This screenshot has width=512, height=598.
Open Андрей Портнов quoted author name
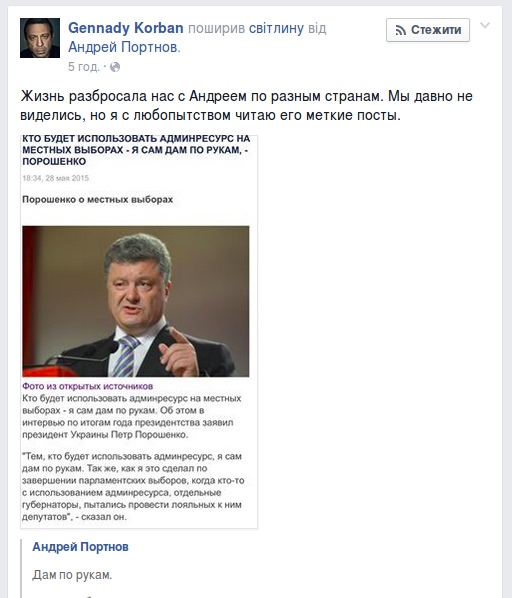click(80, 547)
